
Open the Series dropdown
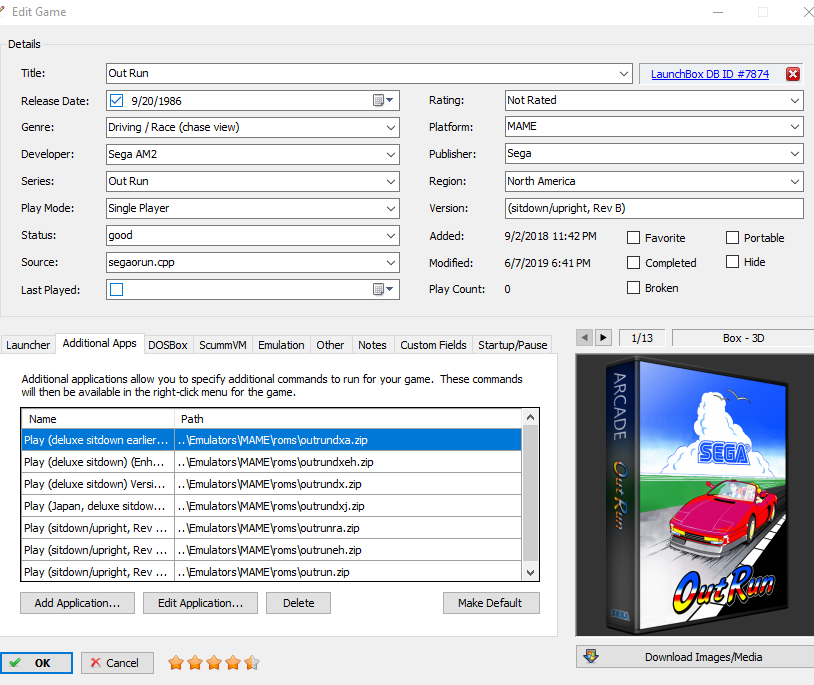tap(391, 182)
